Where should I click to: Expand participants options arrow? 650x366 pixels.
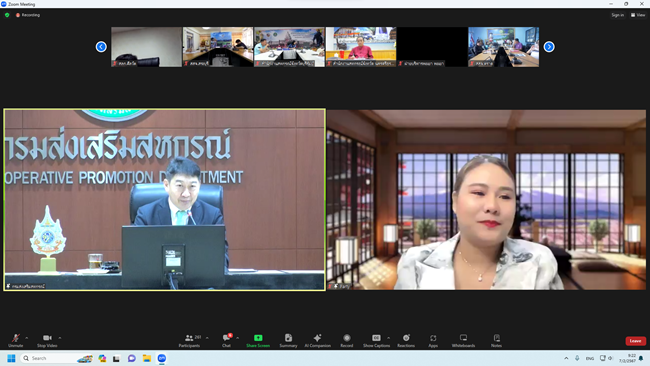207,338
